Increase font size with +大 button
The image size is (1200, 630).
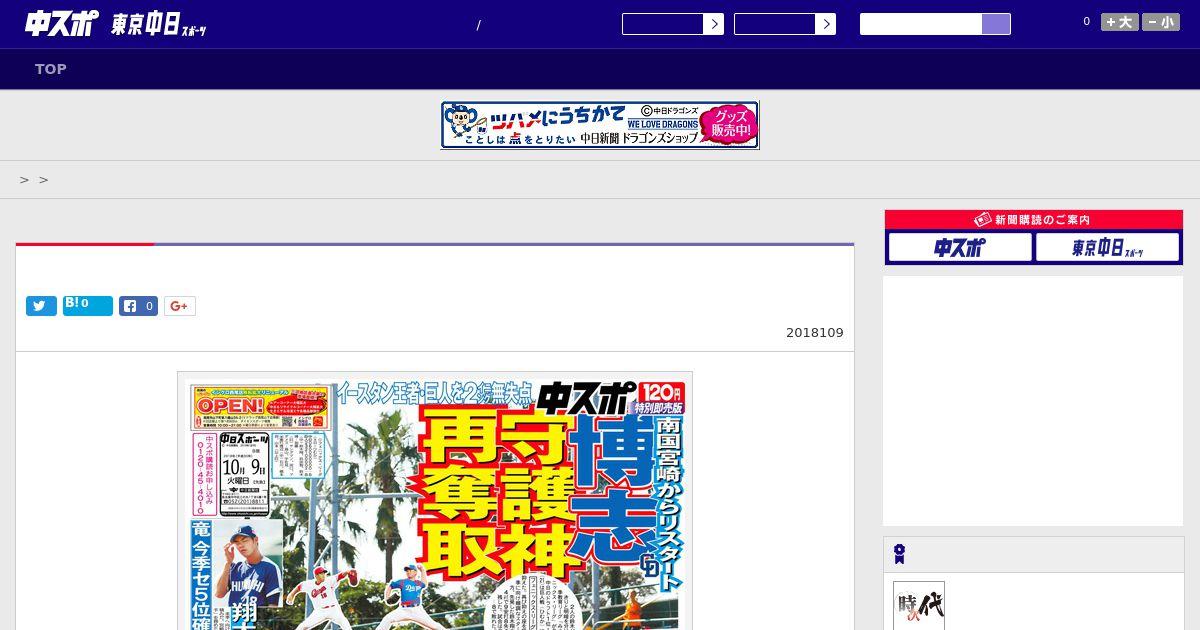(1119, 22)
